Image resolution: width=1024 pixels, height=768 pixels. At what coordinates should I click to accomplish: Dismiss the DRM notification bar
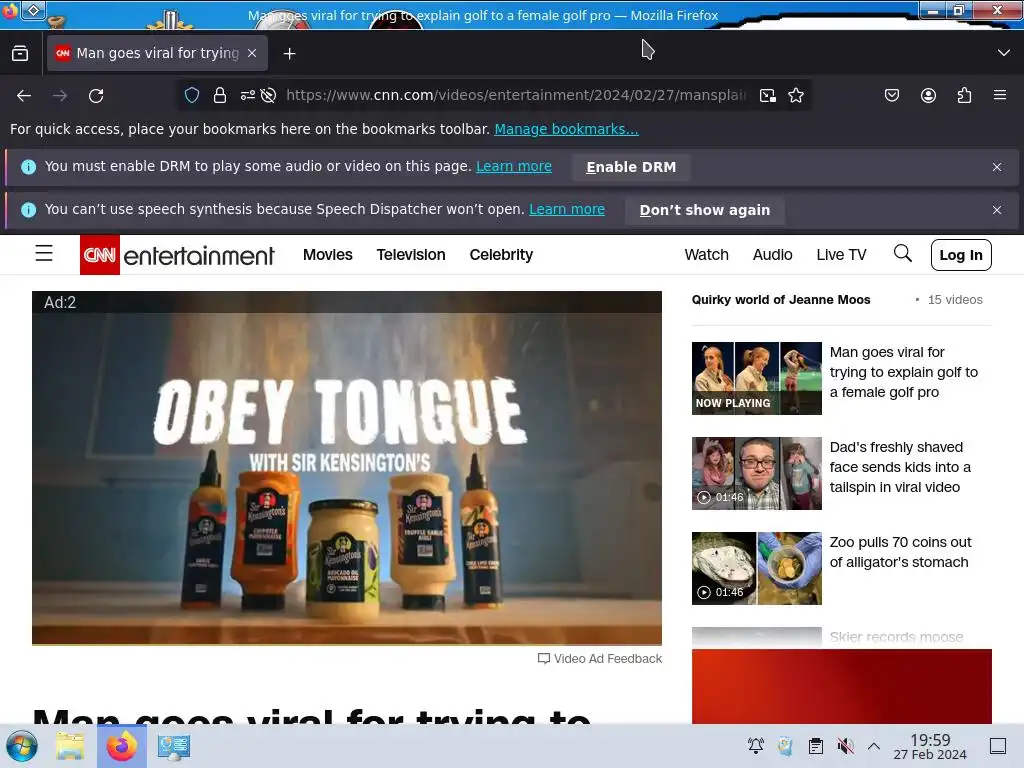tap(997, 167)
